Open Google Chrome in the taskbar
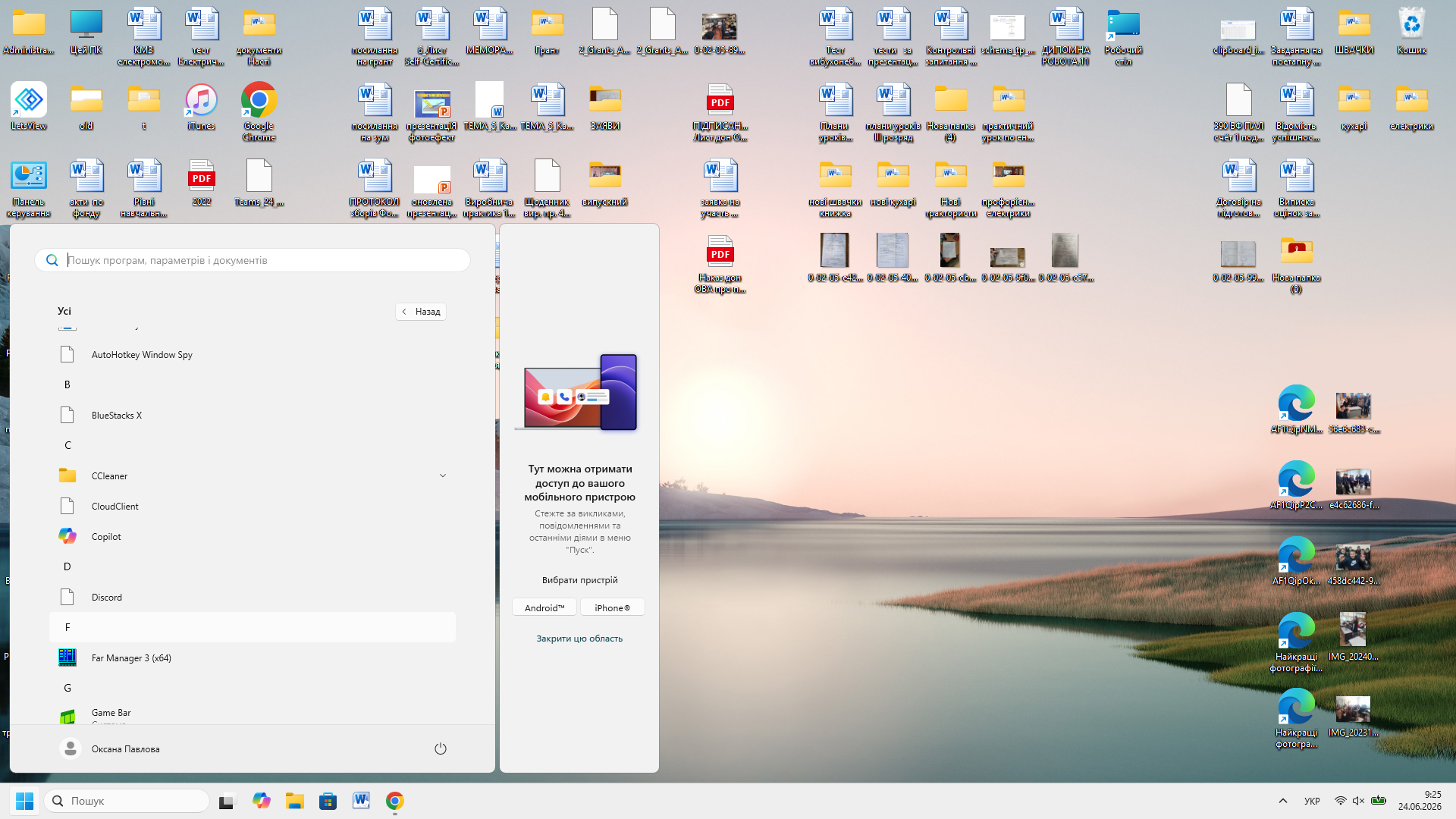 pyautogui.click(x=394, y=801)
